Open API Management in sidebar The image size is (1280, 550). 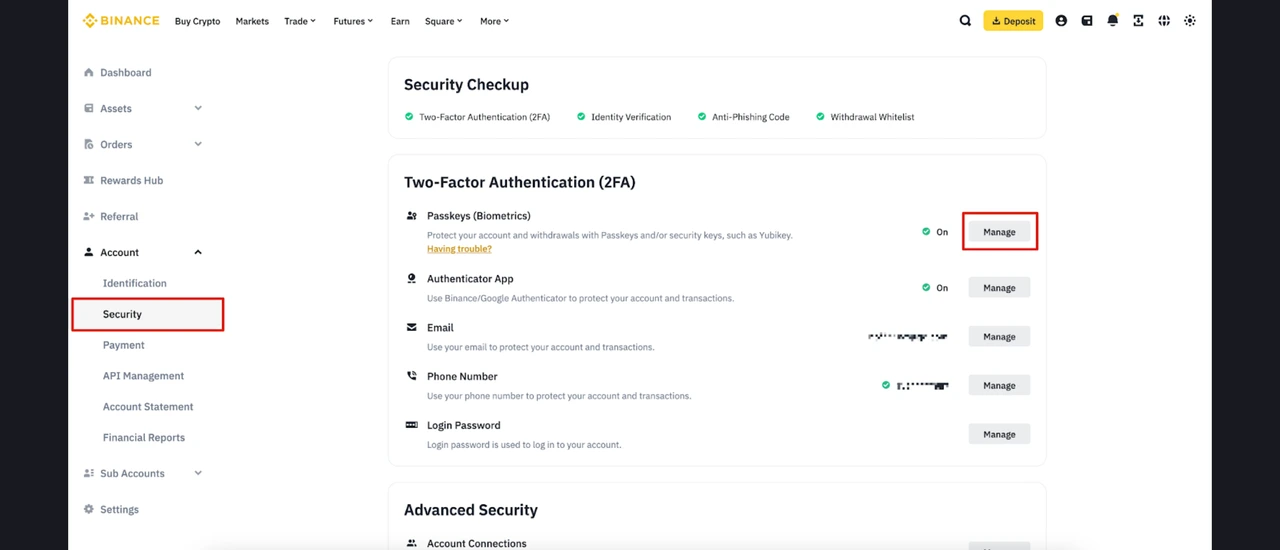point(144,376)
